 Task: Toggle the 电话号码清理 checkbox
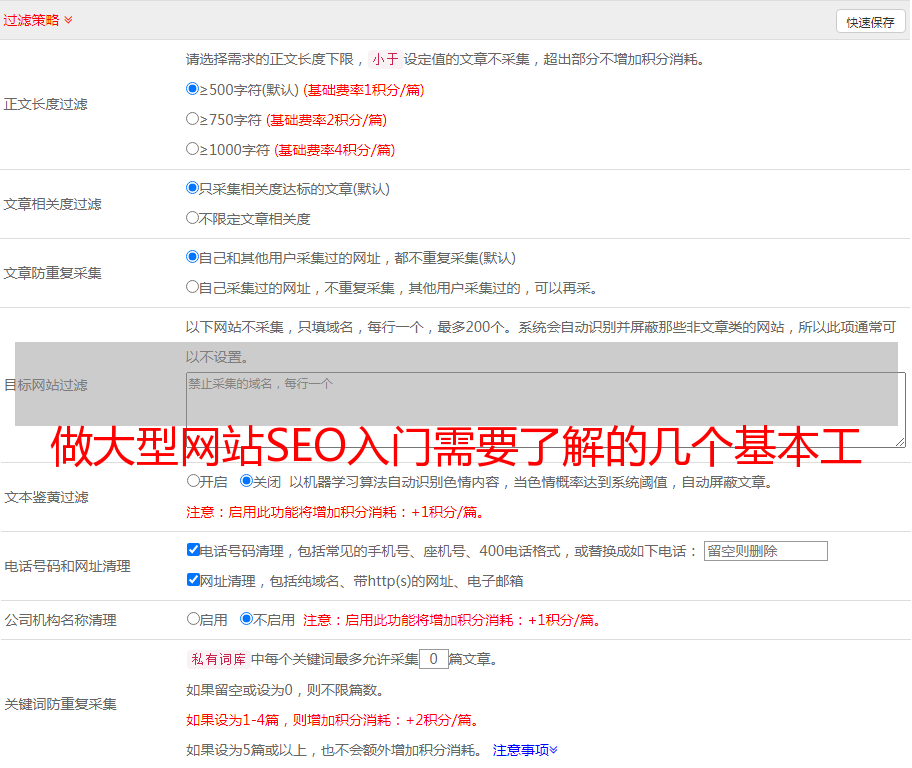coord(193,550)
